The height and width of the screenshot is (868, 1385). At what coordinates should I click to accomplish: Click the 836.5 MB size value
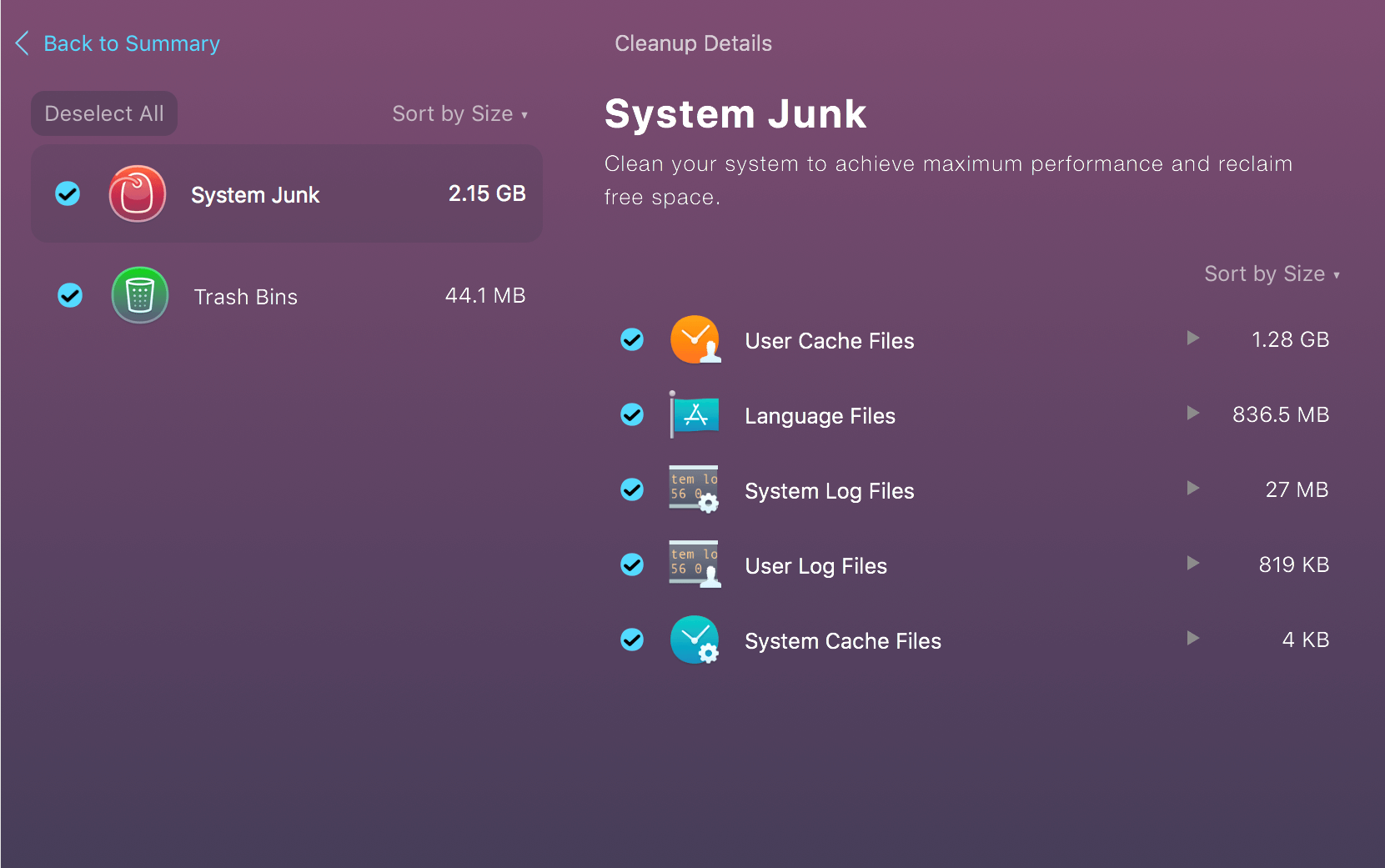tap(1281, 414)
